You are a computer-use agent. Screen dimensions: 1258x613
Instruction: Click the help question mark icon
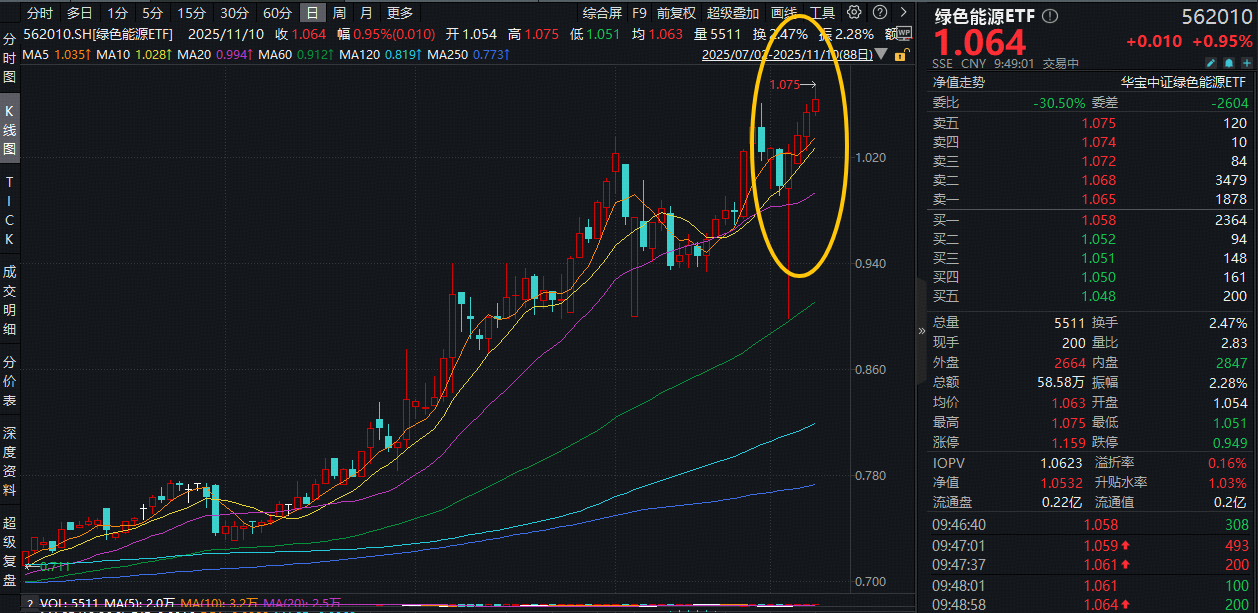pos(880,13)
